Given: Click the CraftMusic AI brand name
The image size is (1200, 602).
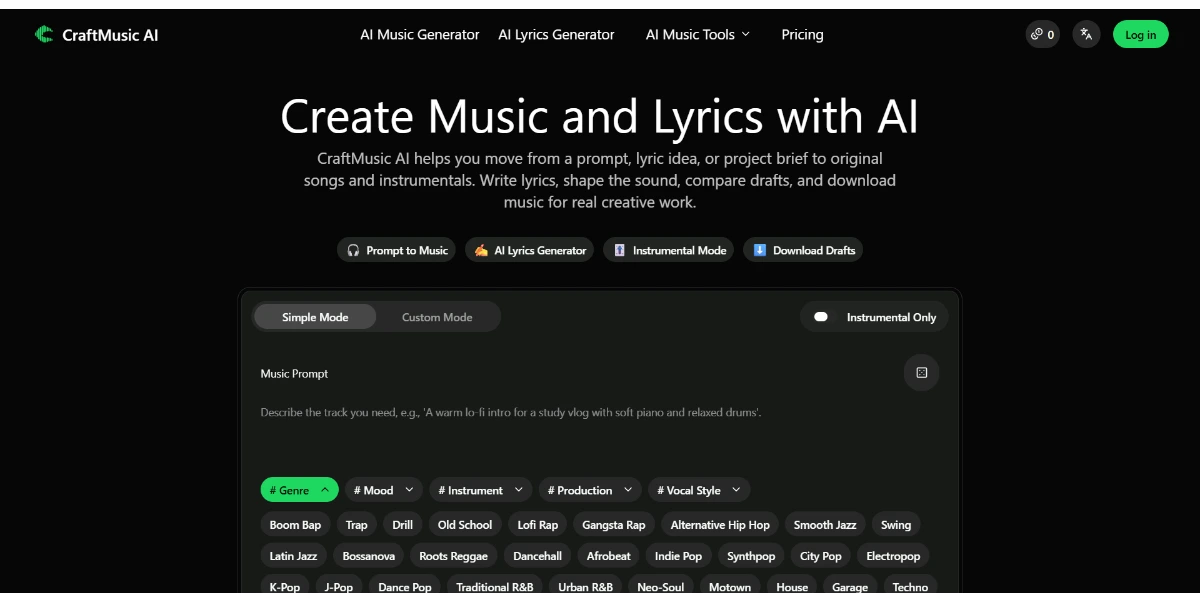Looking at the screenshot, I should pos(110,35).
